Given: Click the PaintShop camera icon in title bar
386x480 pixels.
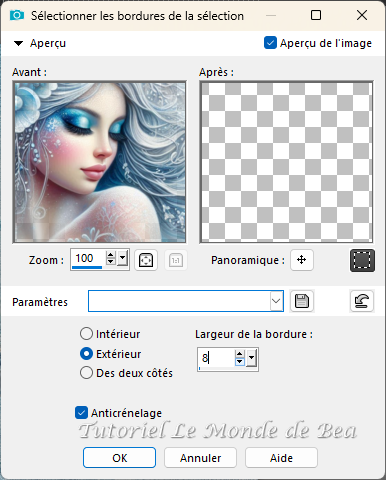Looking at the screenshot, I should pyautogui.click(x=17, y=15).
